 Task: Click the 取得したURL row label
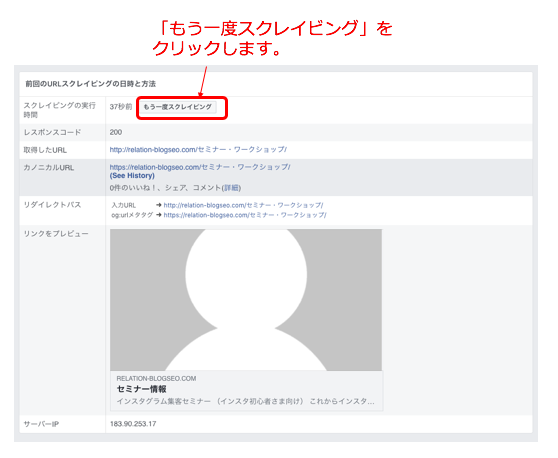45,150
